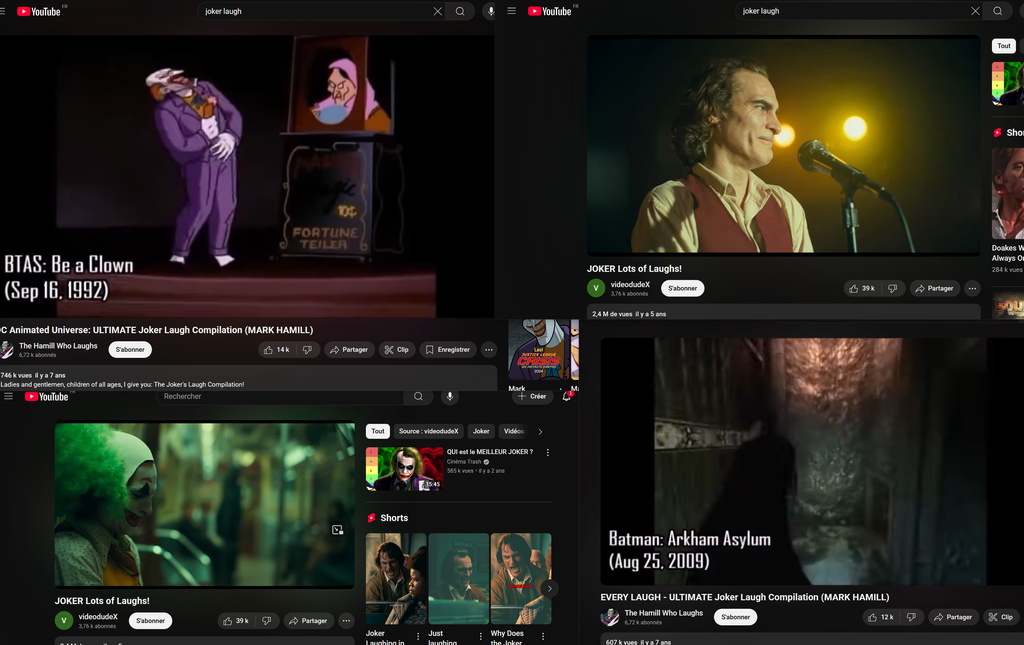
Task: Click the miniplayer icon on subway Joker video
Action: tap(337, 530)
